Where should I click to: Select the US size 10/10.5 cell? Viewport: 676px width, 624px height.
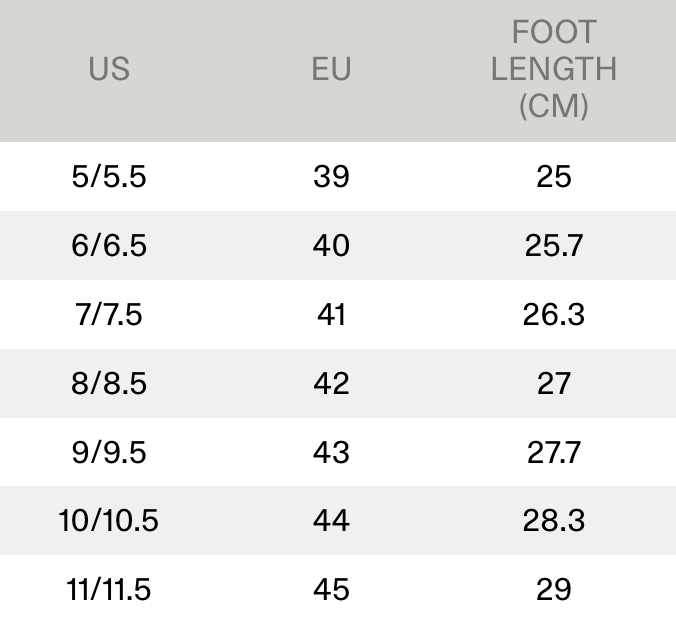click(109, 521)
